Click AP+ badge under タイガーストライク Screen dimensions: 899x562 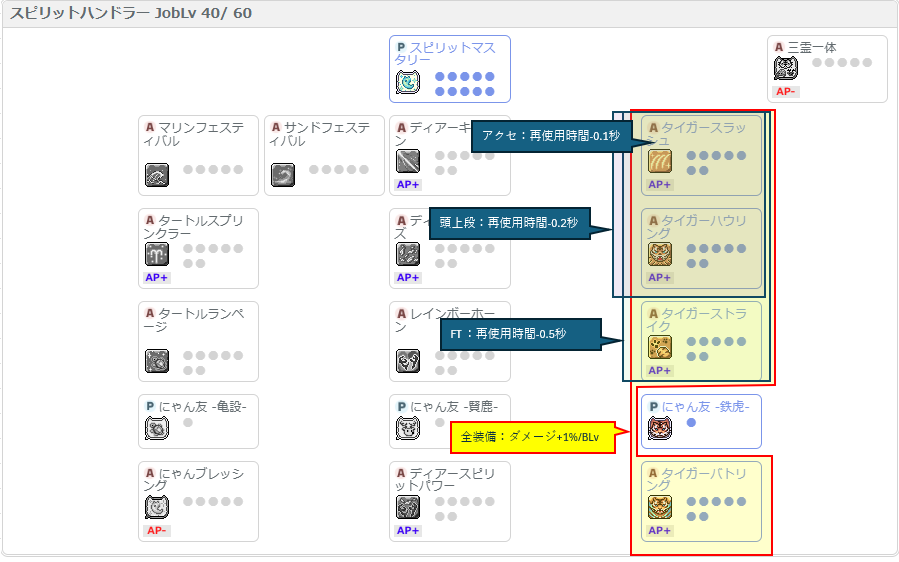(659, 370)
